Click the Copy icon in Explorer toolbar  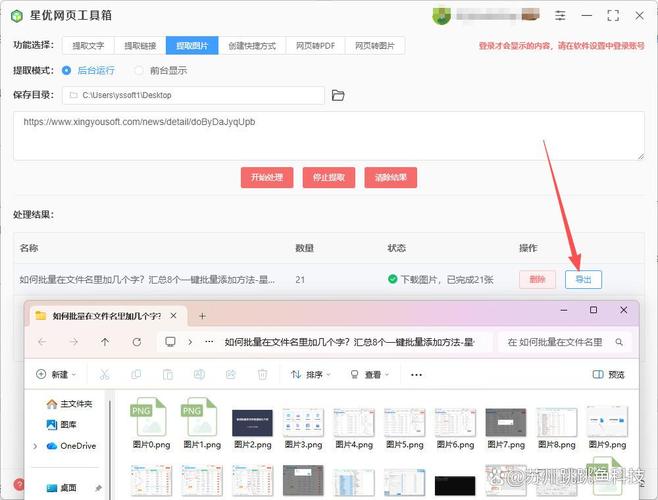point(136,374)
